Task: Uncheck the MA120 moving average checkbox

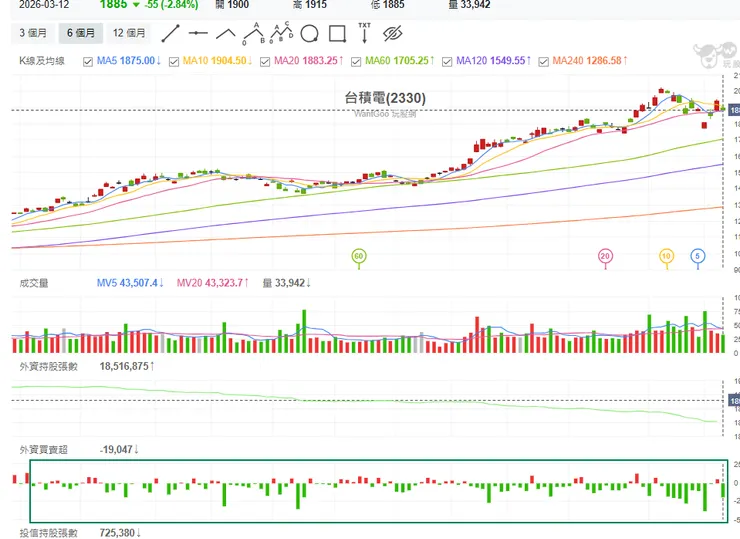Action: tap(447, 62)
